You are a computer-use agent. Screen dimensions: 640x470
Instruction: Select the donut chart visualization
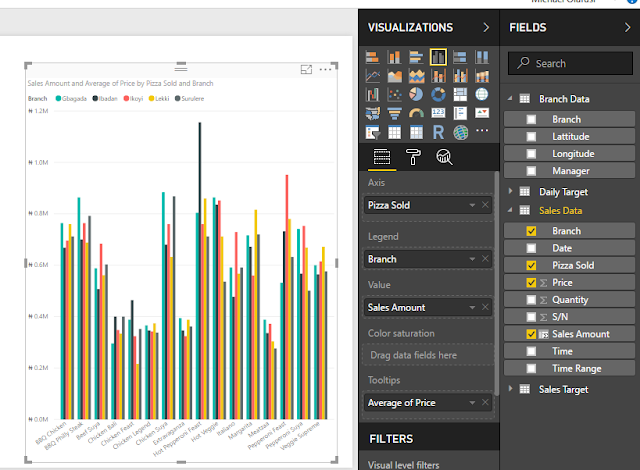438,95
